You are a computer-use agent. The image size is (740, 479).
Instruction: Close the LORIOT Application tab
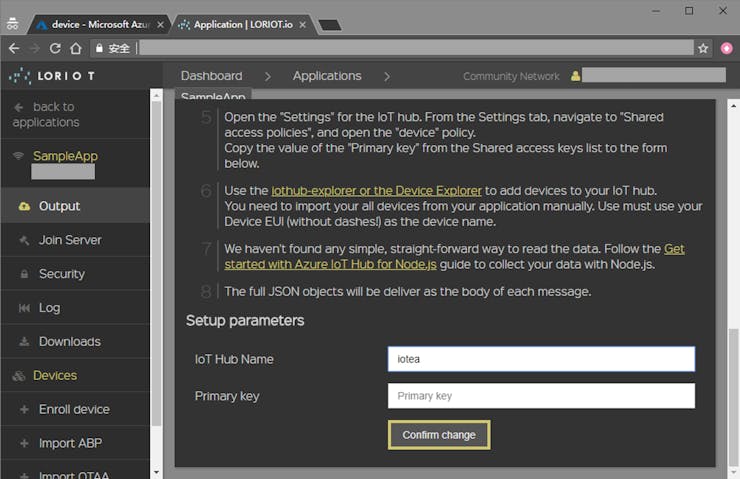(x=303, y=25)
